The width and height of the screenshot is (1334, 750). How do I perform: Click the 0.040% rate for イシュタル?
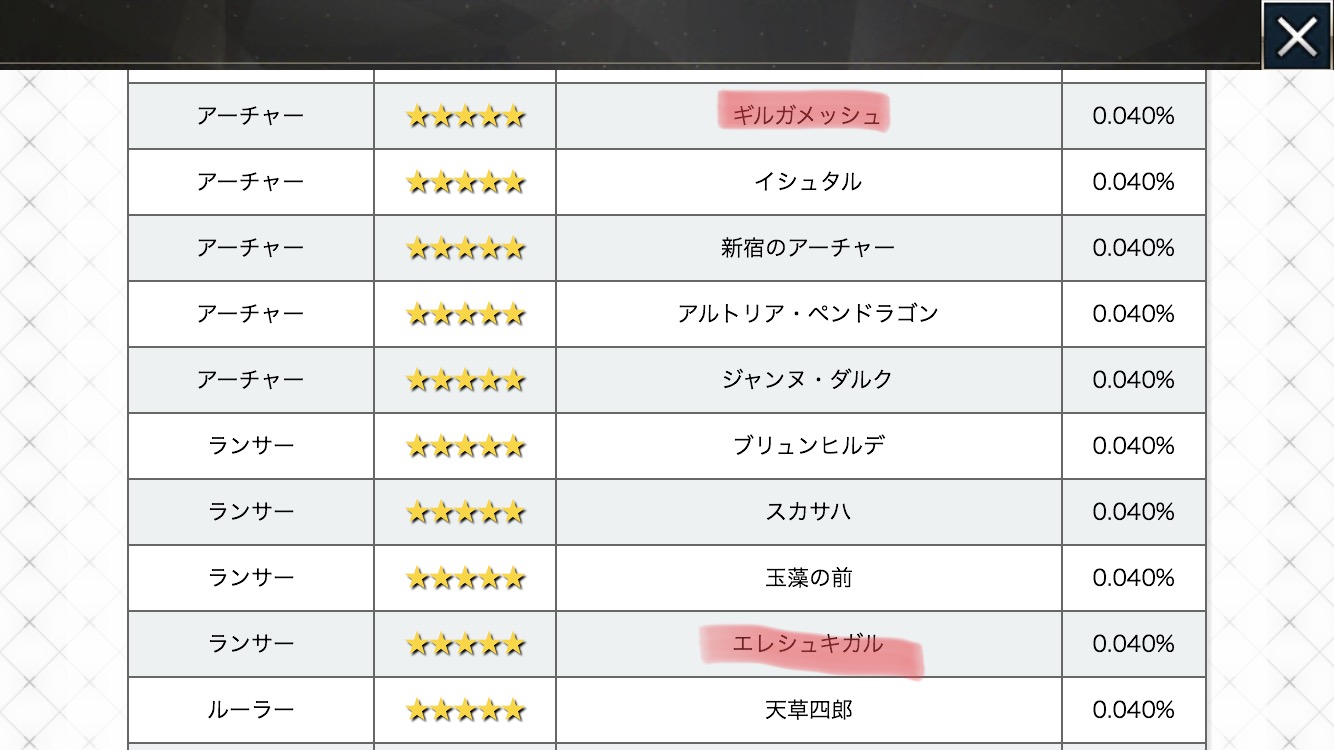tap(1133, 182)
